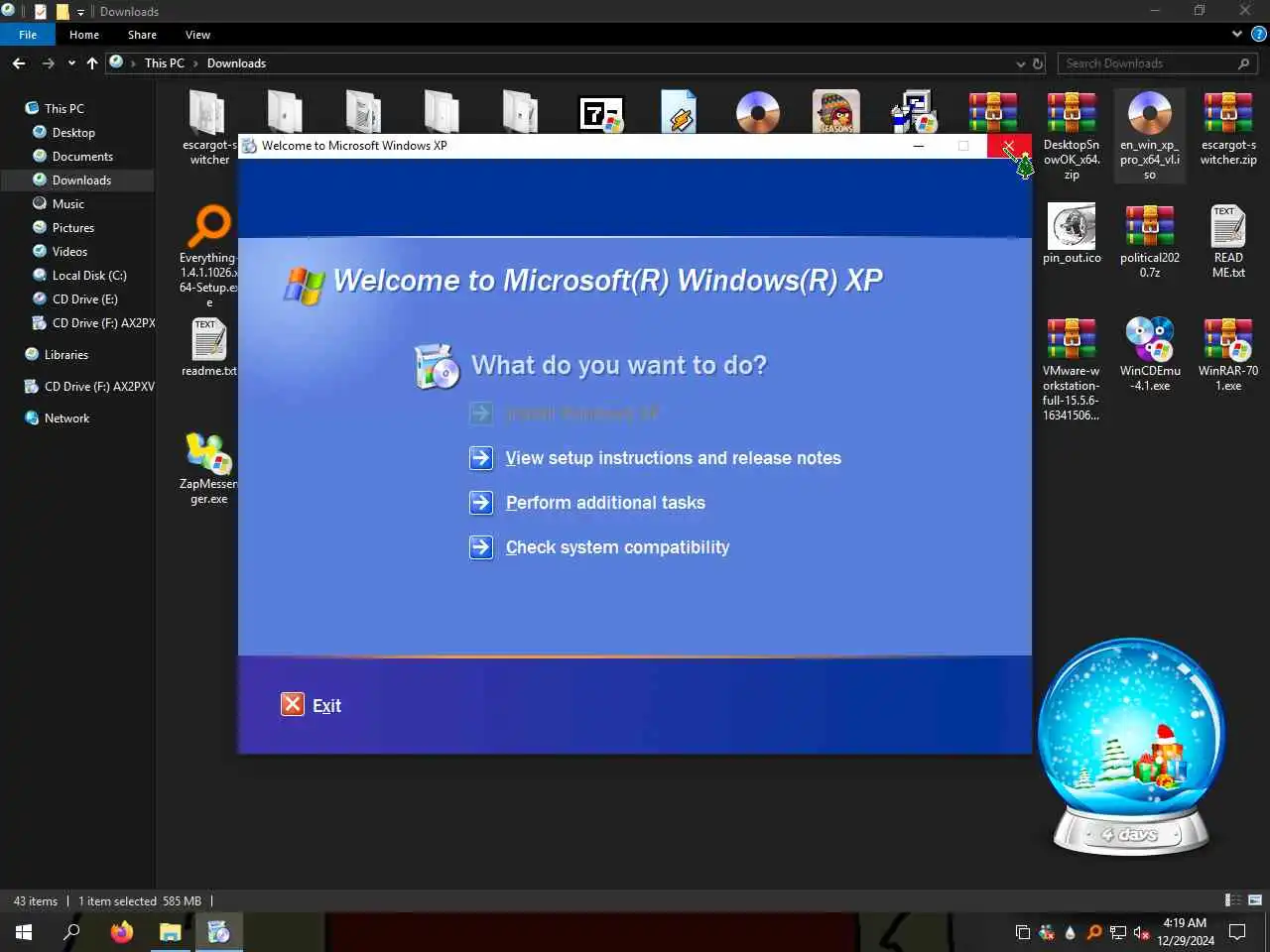Select the readme.txt file in Downloads
The height and width of the screenshot is (952, 1270).
(208, 347)
